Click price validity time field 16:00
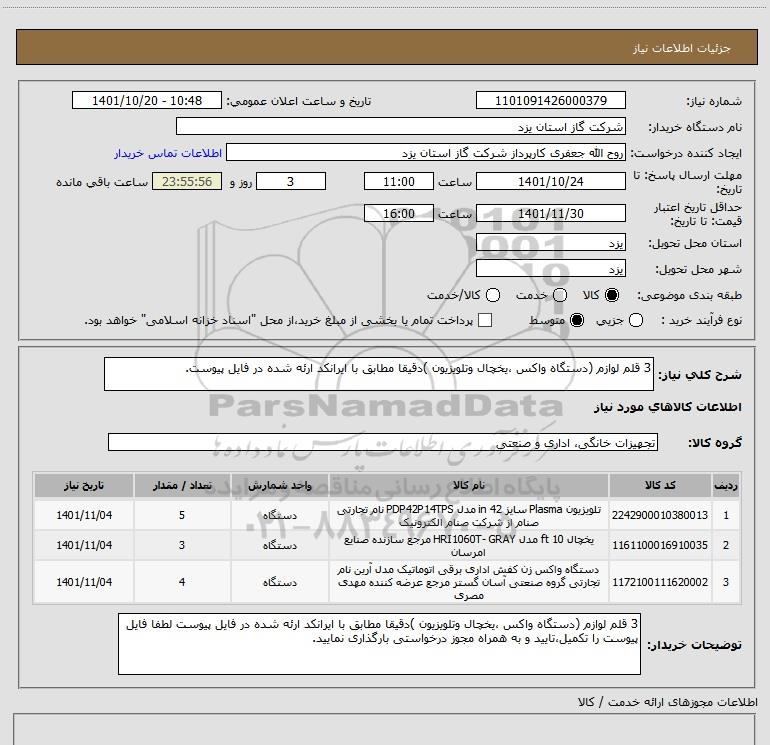Image resolution: width=770 pixels, height=745 pixels. 399,213
